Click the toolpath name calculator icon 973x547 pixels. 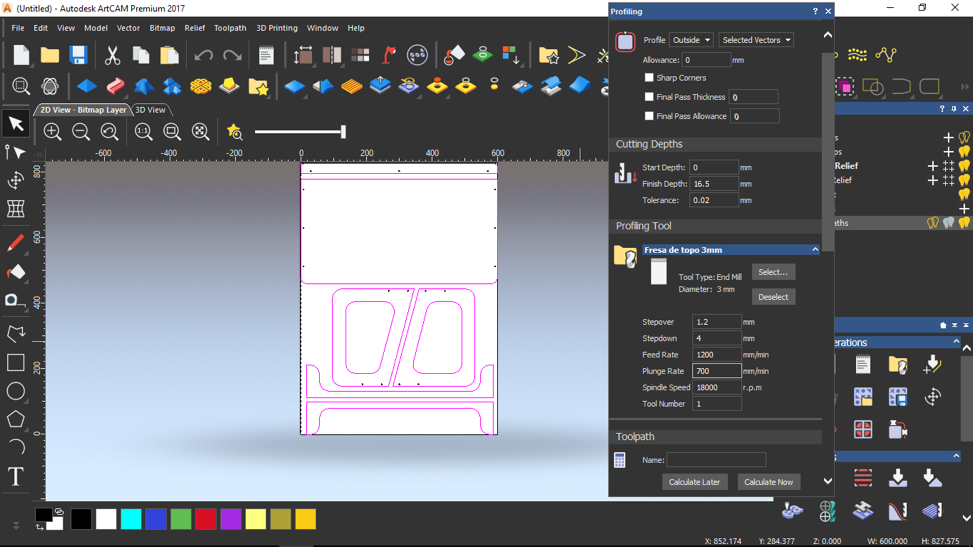pyautogui.click(x=619, y=460)
